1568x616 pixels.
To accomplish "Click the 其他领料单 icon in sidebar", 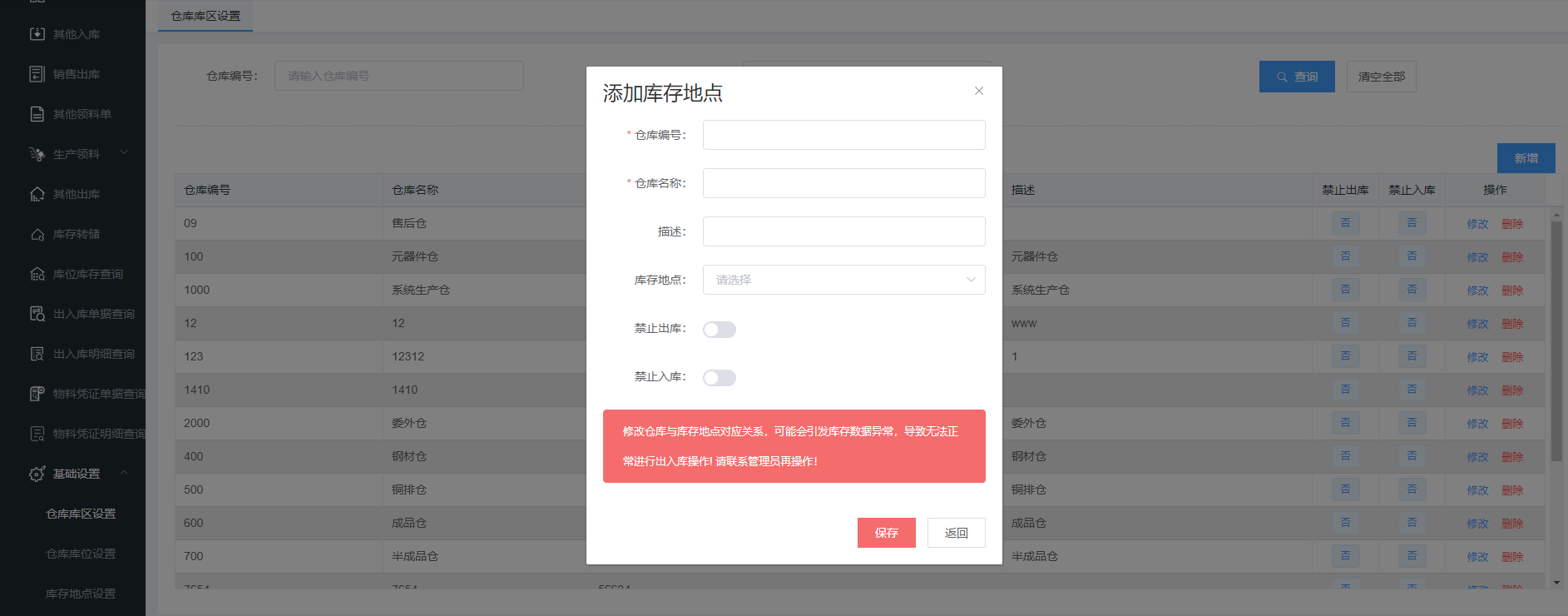I will pos(37,114).
